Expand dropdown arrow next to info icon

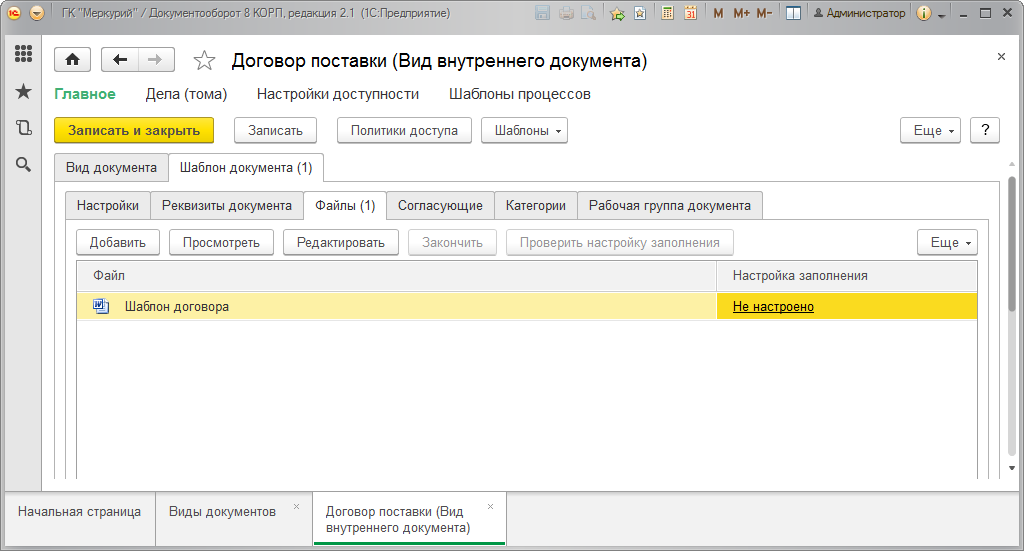[x=942, y=16]
